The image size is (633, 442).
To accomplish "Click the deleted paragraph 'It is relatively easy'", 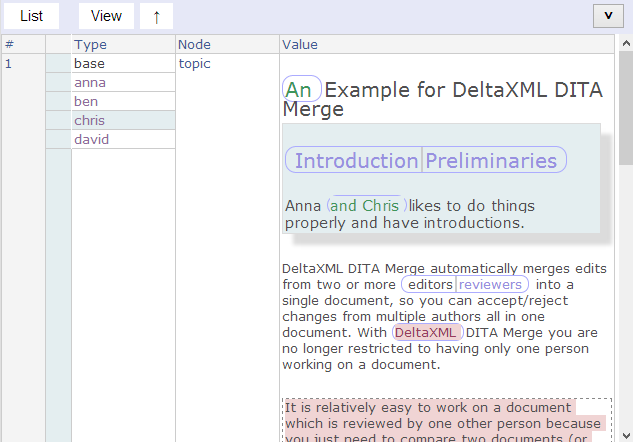I will click(x=446, y=420).
